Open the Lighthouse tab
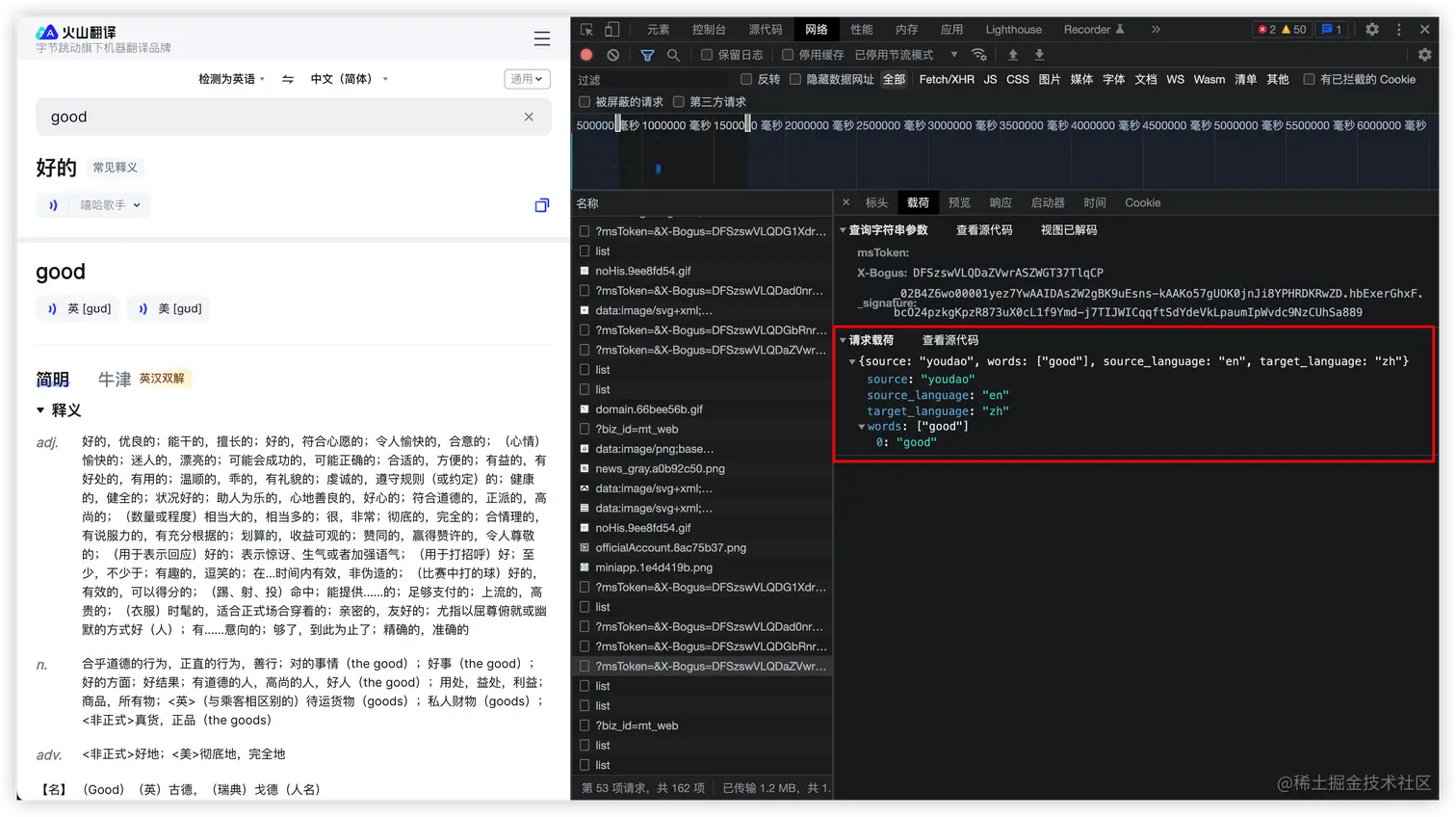 (1013, 30)
